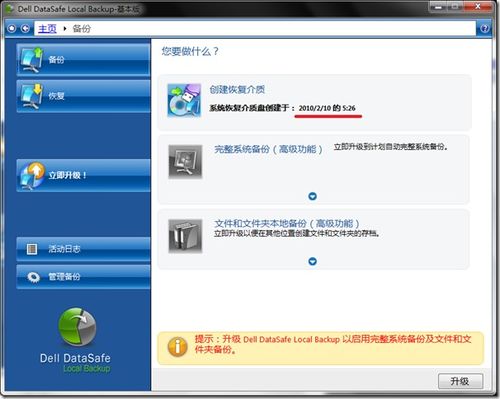This screenshot has width=500, height=399.
Task: Click the grayed full system backup icon
Action: (x=185, y=162)
